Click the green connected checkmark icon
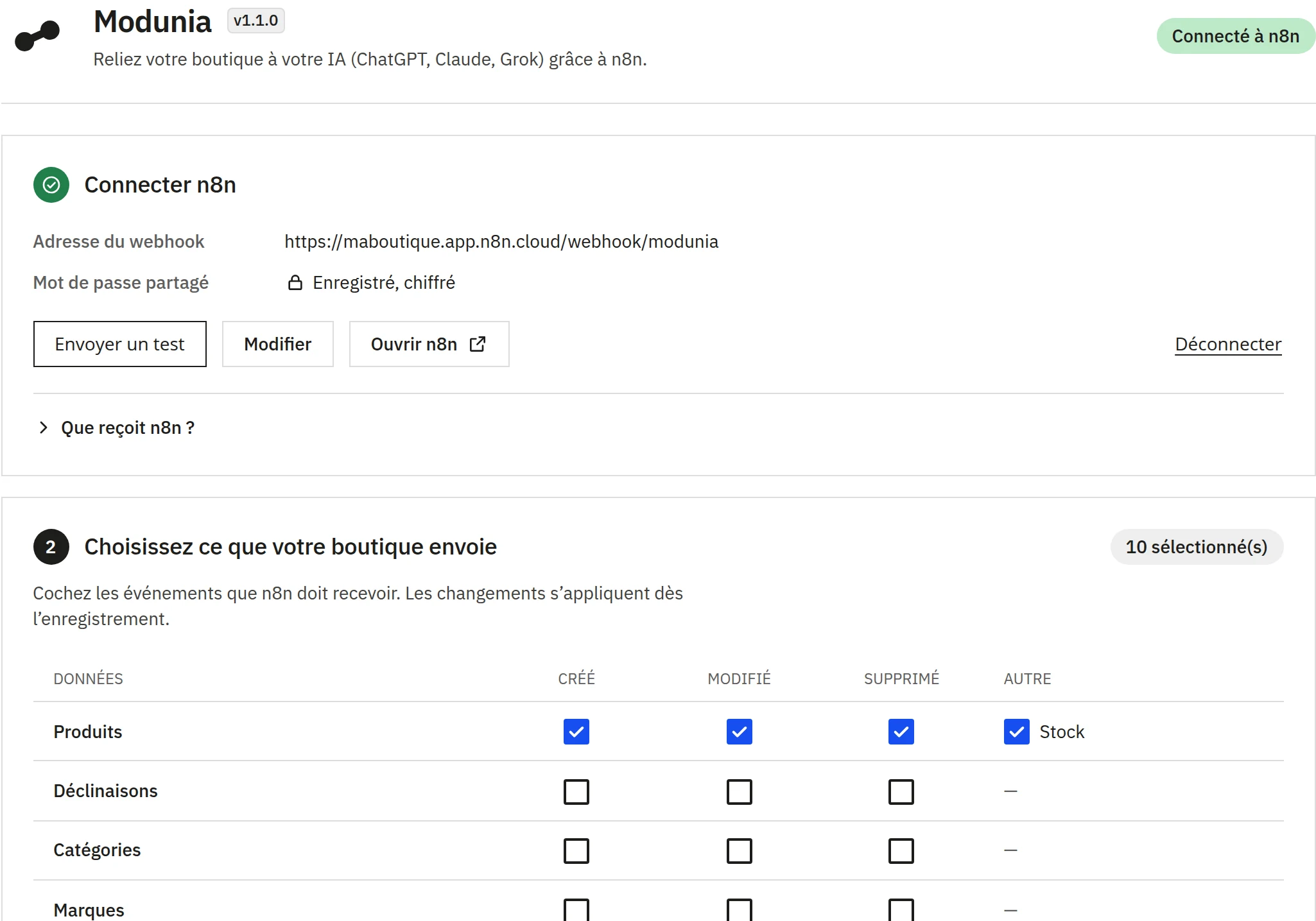The image size is (1316, 921). [x=51, y=185]
